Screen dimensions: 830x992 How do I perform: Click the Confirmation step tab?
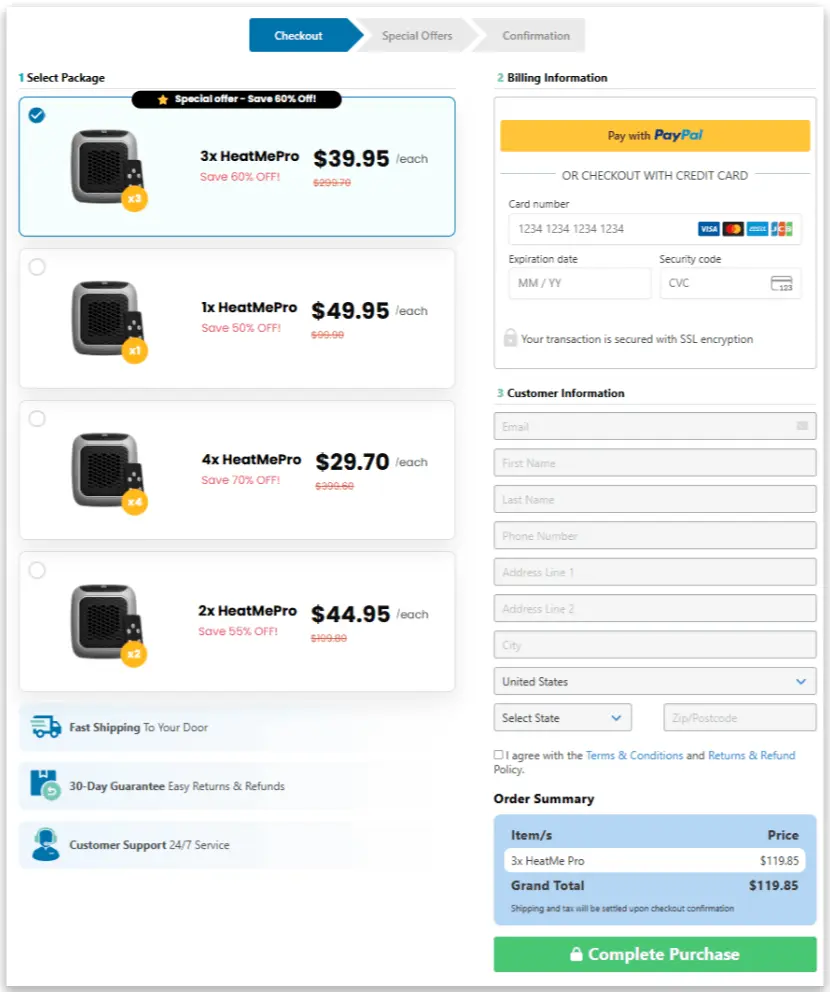[x=533, y=35]
